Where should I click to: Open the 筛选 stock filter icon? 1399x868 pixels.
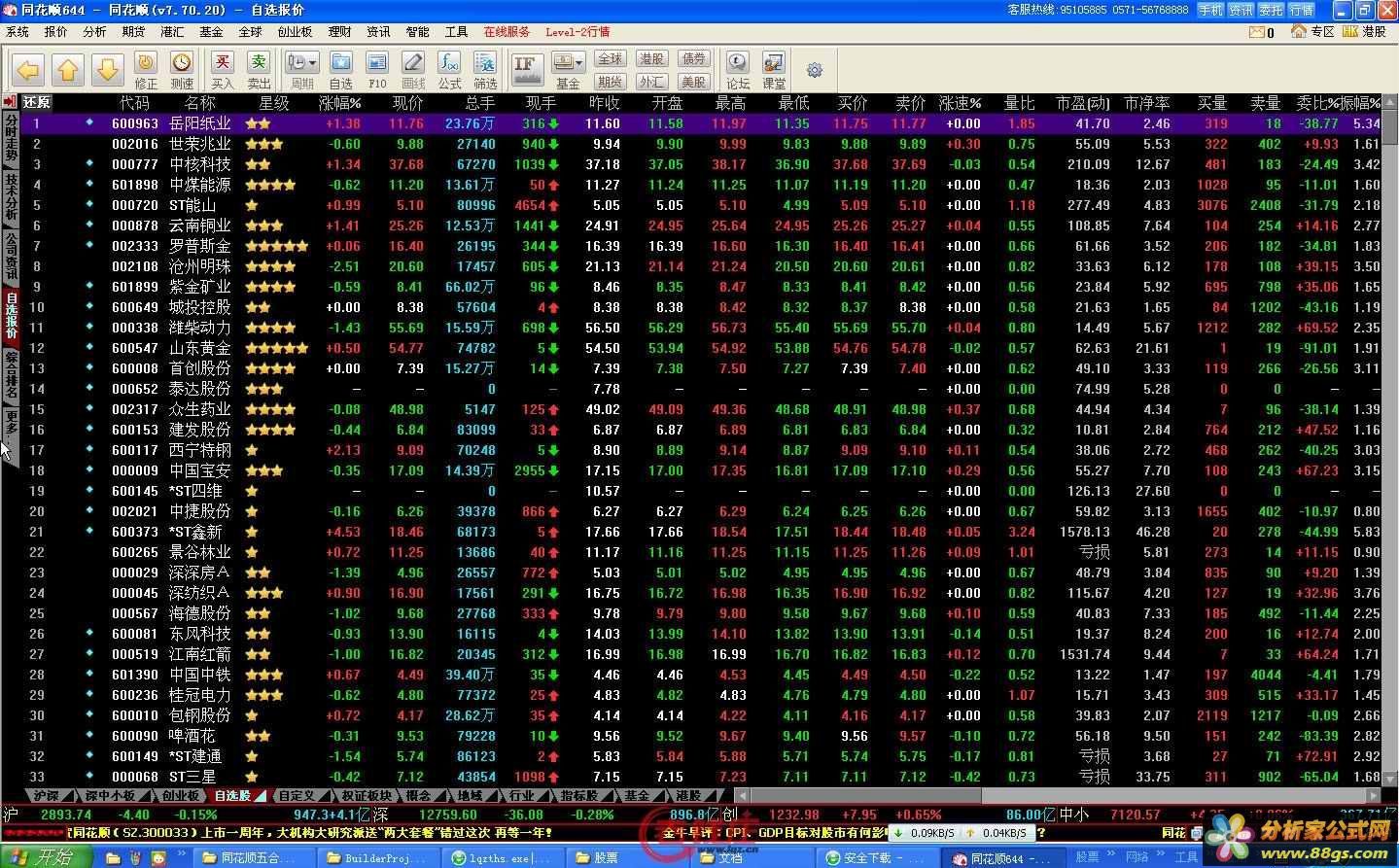point(485,71)
